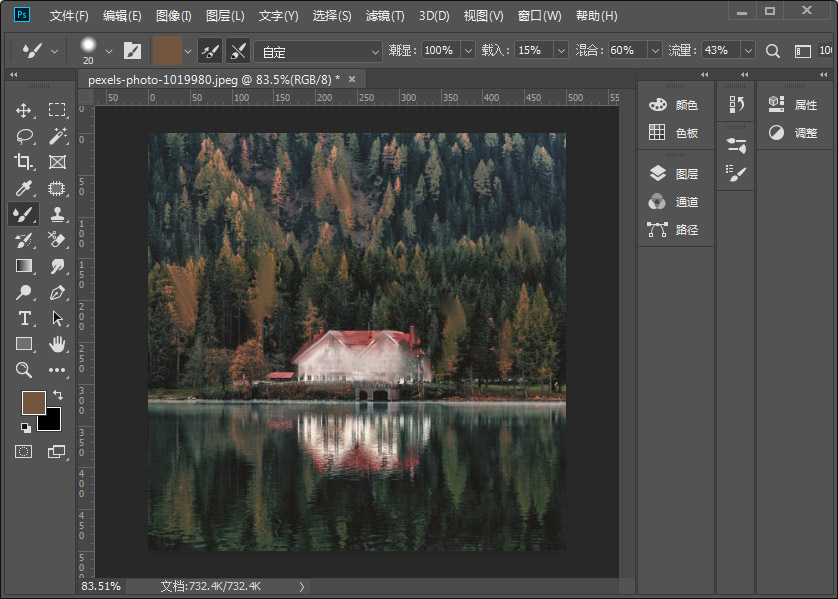
Task: Open the workspace switcher icon
Action: [x=803, y=51]
